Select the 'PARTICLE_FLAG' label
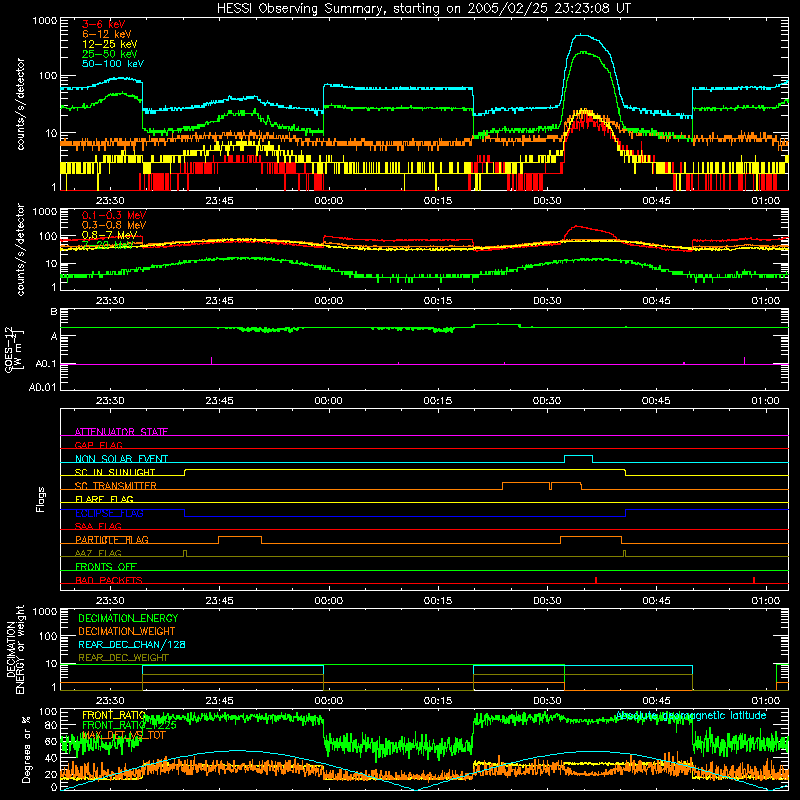The width and height of the screenshot is (800, 800). (x=112, y=540)
